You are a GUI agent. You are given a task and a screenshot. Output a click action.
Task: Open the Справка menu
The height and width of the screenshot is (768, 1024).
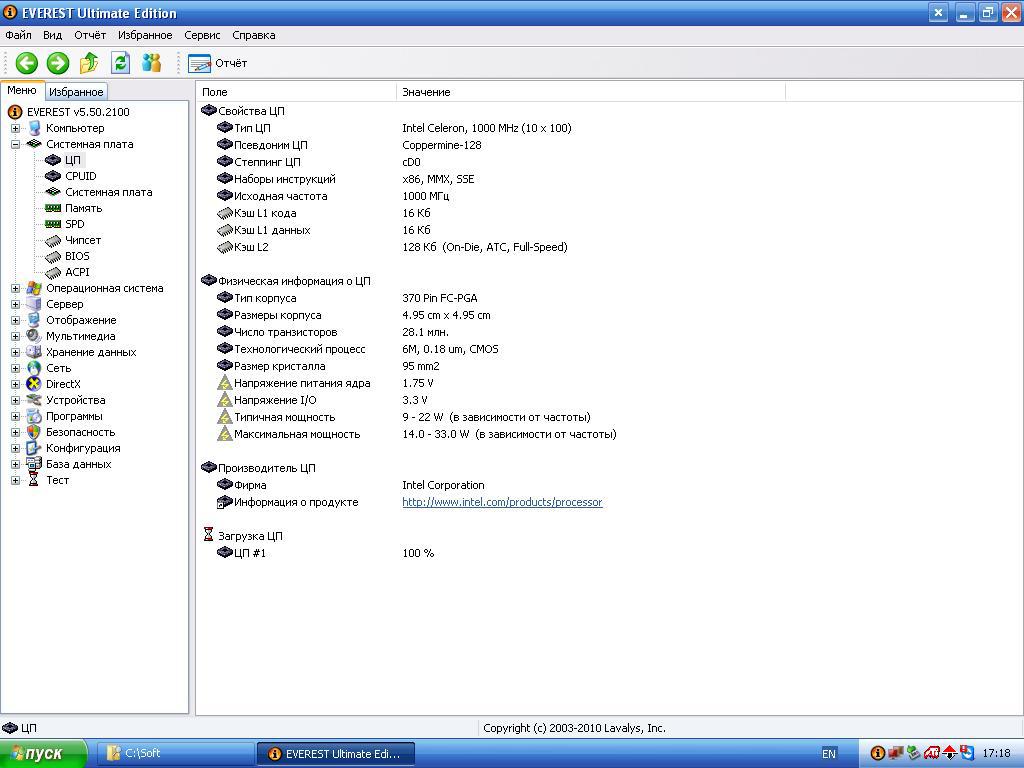(253, 35)
